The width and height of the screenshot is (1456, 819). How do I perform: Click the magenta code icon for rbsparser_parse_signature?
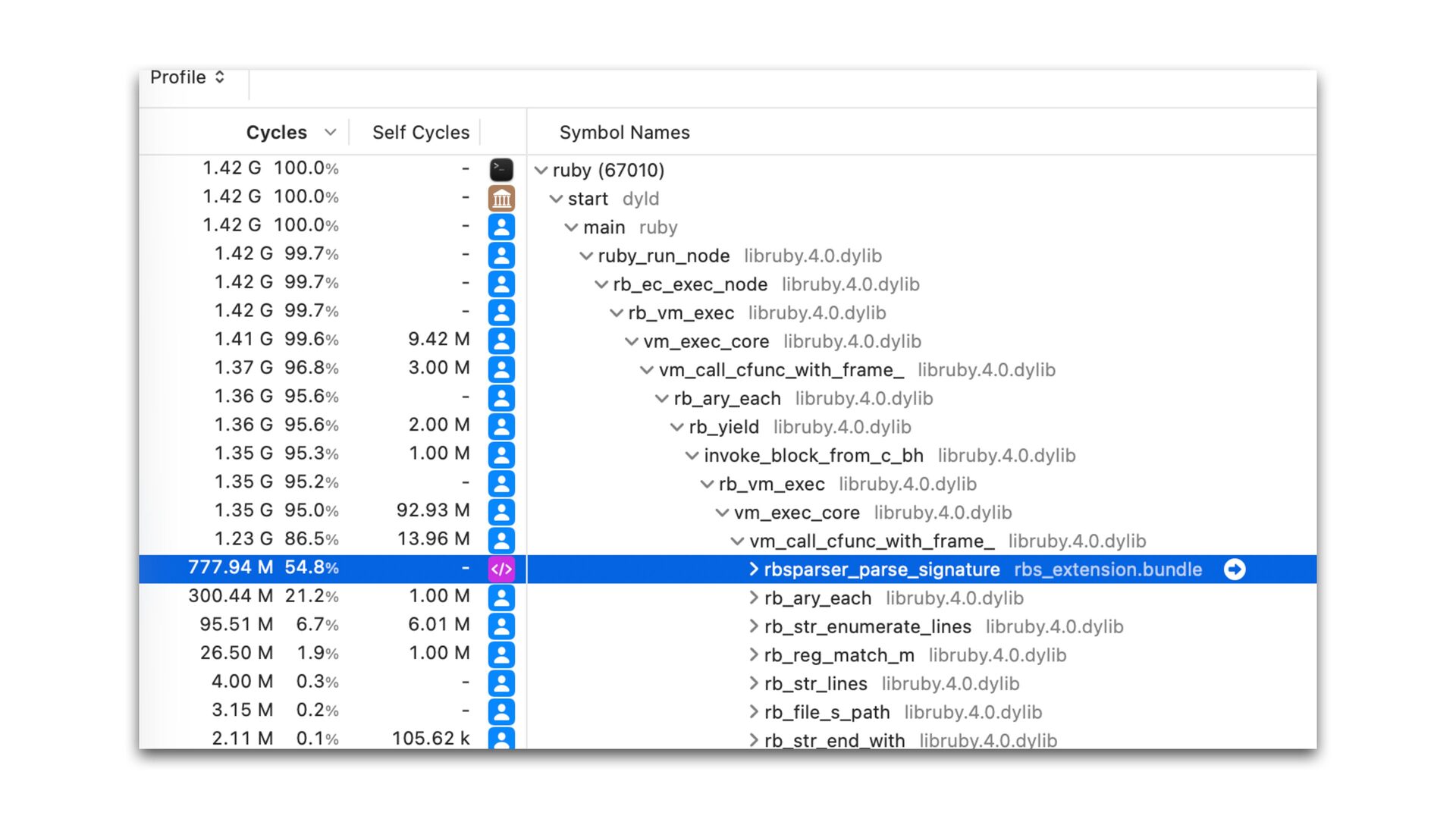tap(501, 569)
